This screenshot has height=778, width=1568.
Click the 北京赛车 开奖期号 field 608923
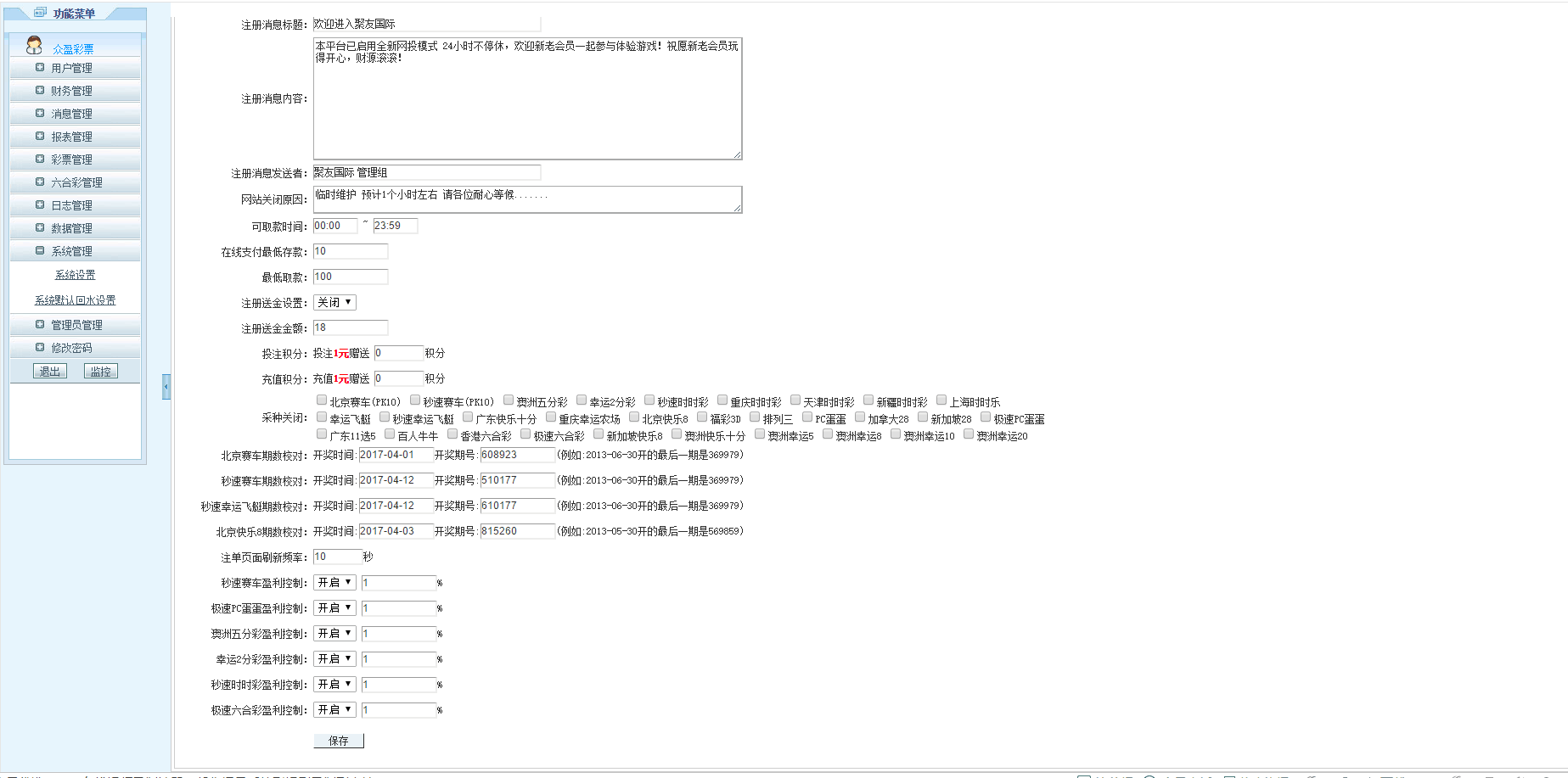[518, 455]
